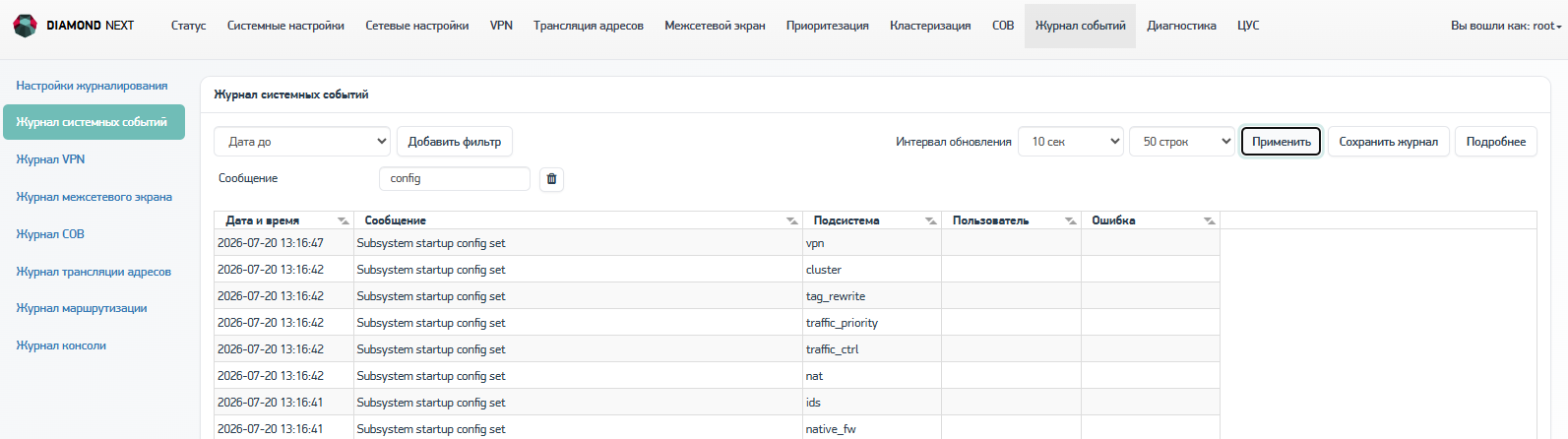This screenshot has height=439, width=1568.
Task: Click the Добавить фильтр button
Action: pyautogui.click(x=455, y=142)
